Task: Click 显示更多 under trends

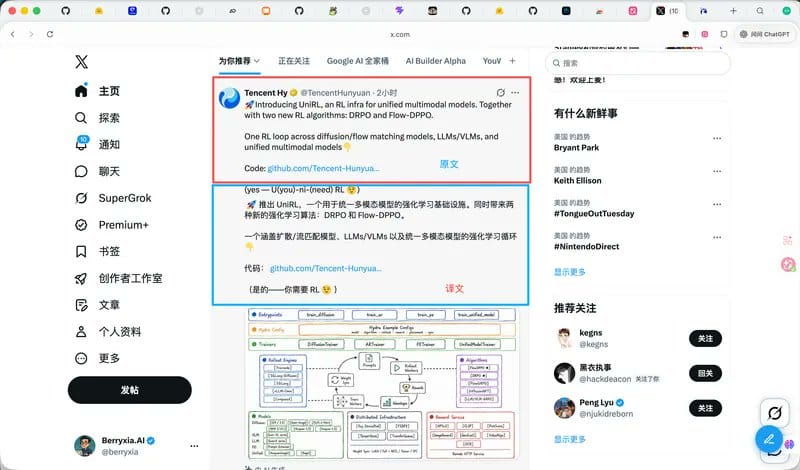Action: coord(570,272)
